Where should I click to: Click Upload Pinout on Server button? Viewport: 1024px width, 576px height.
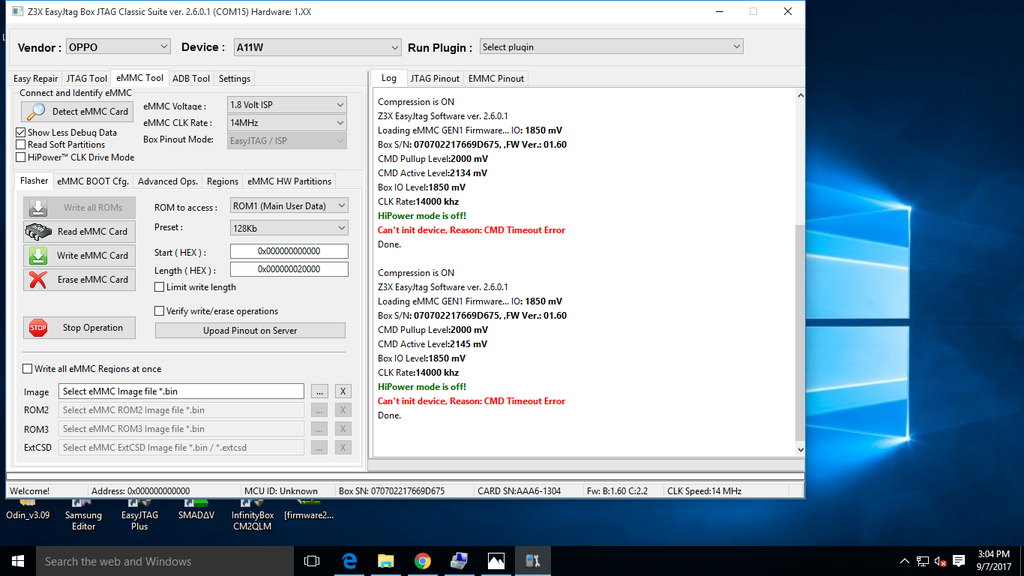click(x=250, y=330)
